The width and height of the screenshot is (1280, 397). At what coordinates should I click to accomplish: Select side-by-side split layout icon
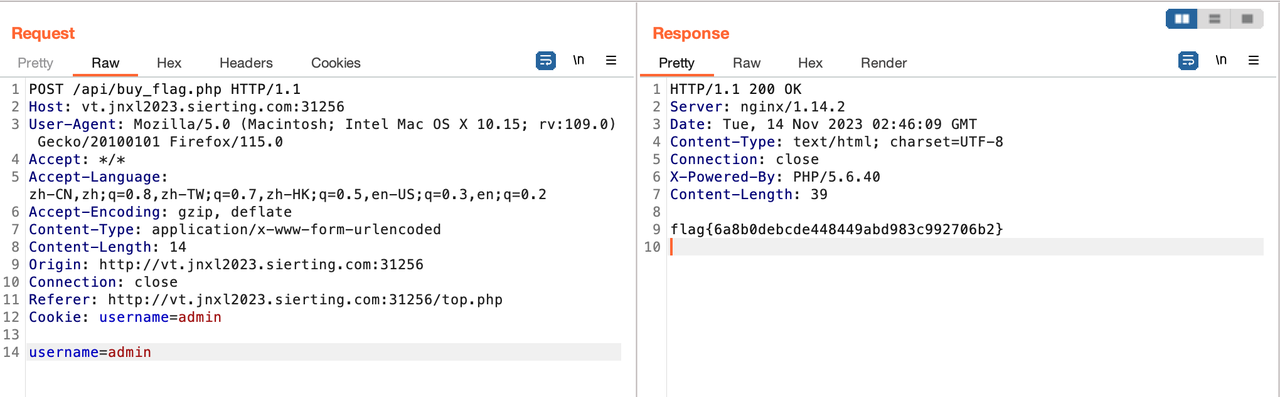(x=1182, y=18)
